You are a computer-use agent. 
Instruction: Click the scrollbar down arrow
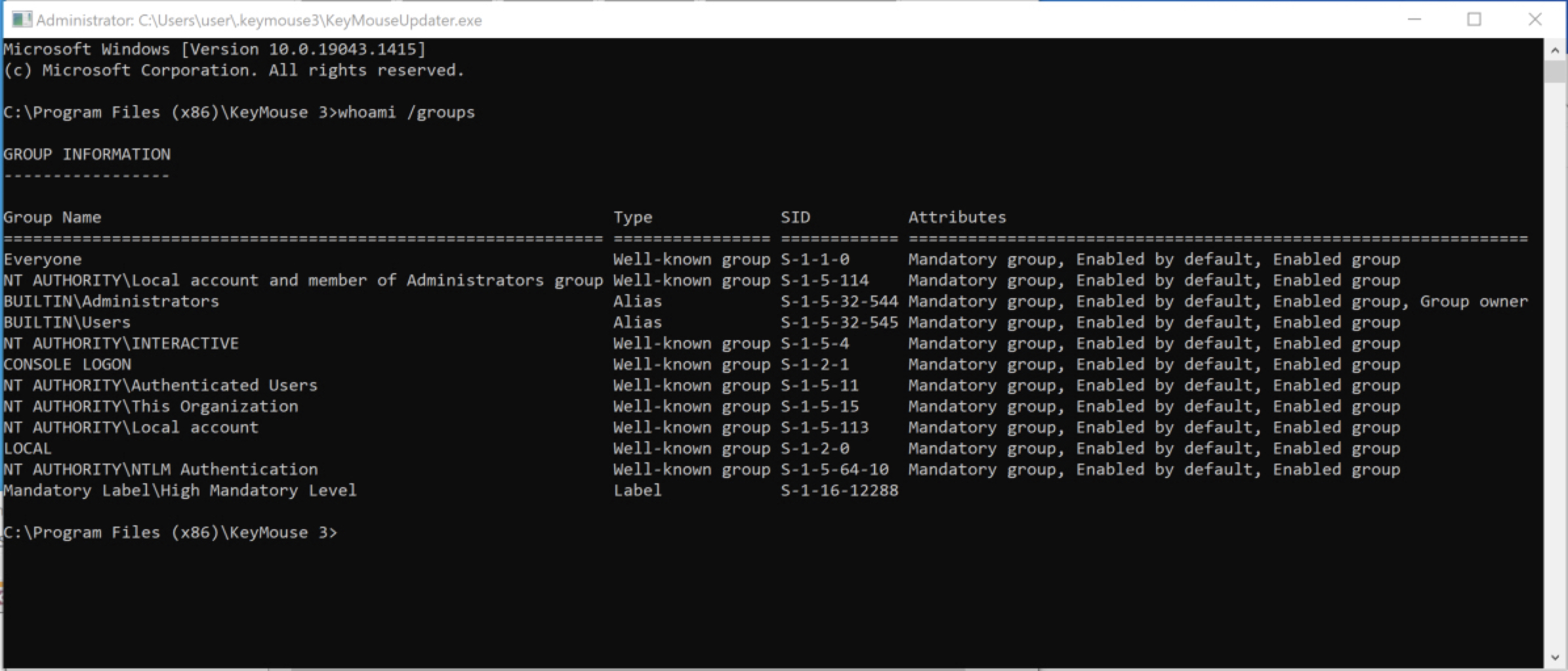coord(1555,657)
